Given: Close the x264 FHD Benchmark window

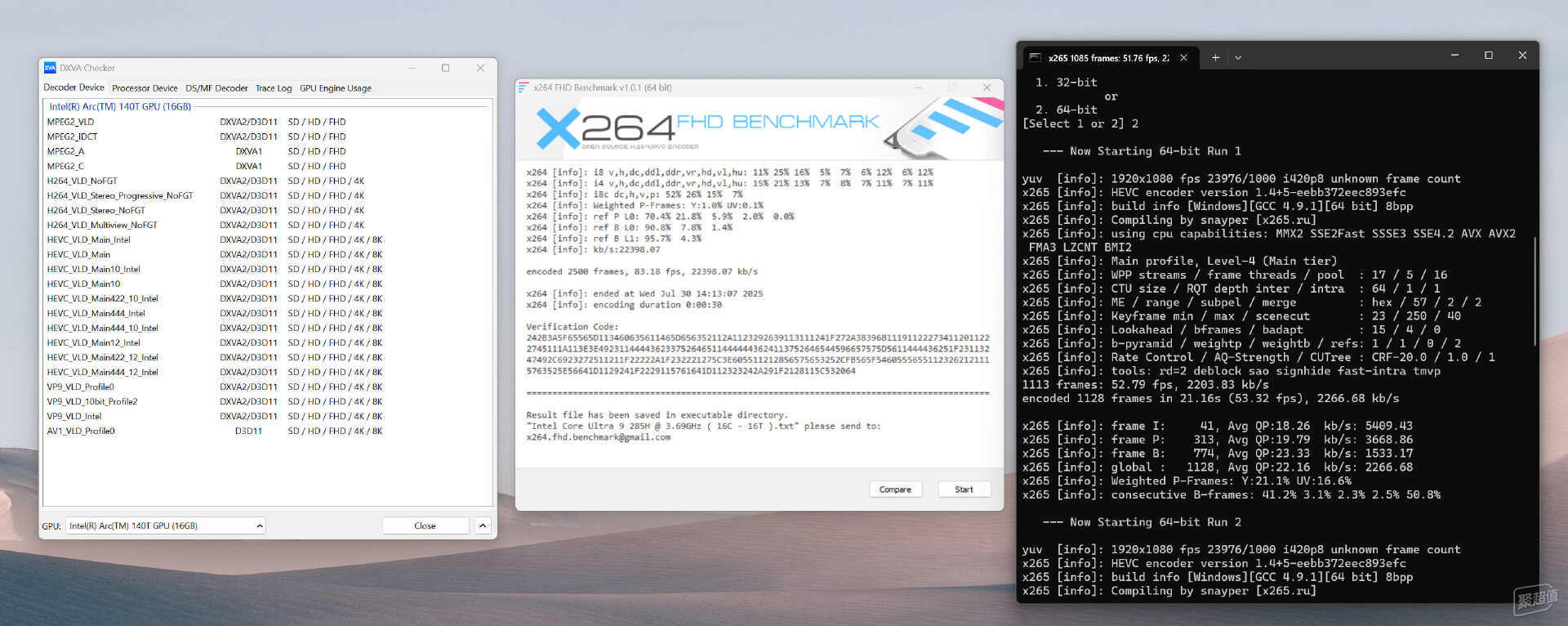Looking at the screenshot, I should pyautogui.click(x=987, y=87).
